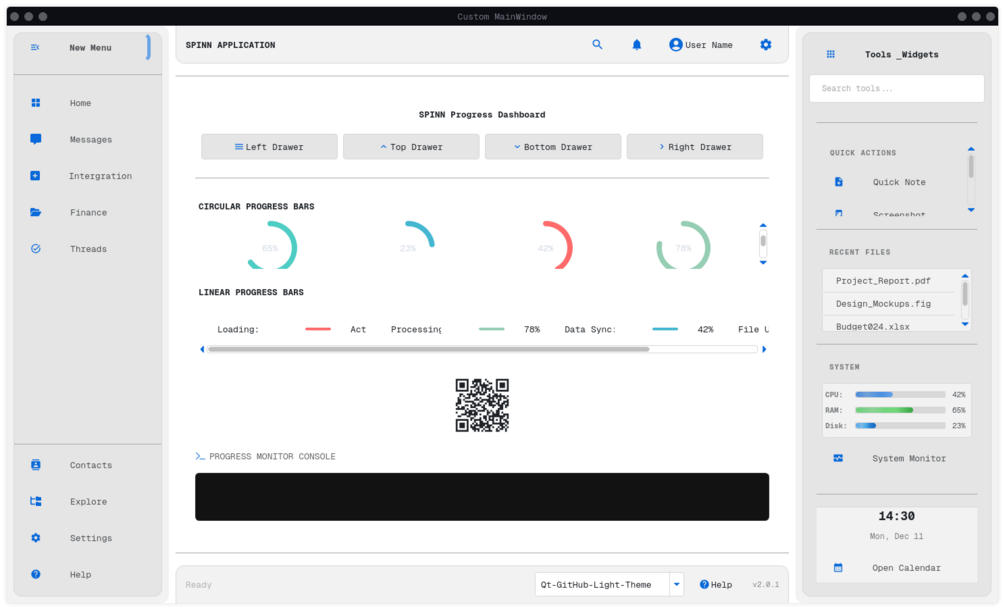Click linear progress scroll left arrow
The height and width of the screenshot is (610, 1005).
click(x=203, y=349)
